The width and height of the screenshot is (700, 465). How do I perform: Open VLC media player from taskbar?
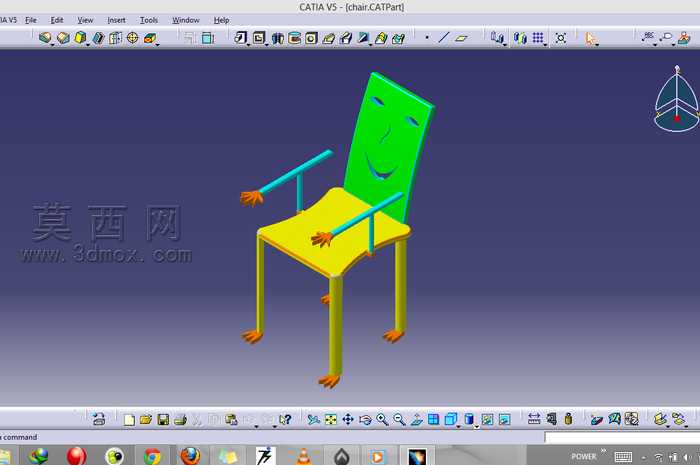coord(303,456)
